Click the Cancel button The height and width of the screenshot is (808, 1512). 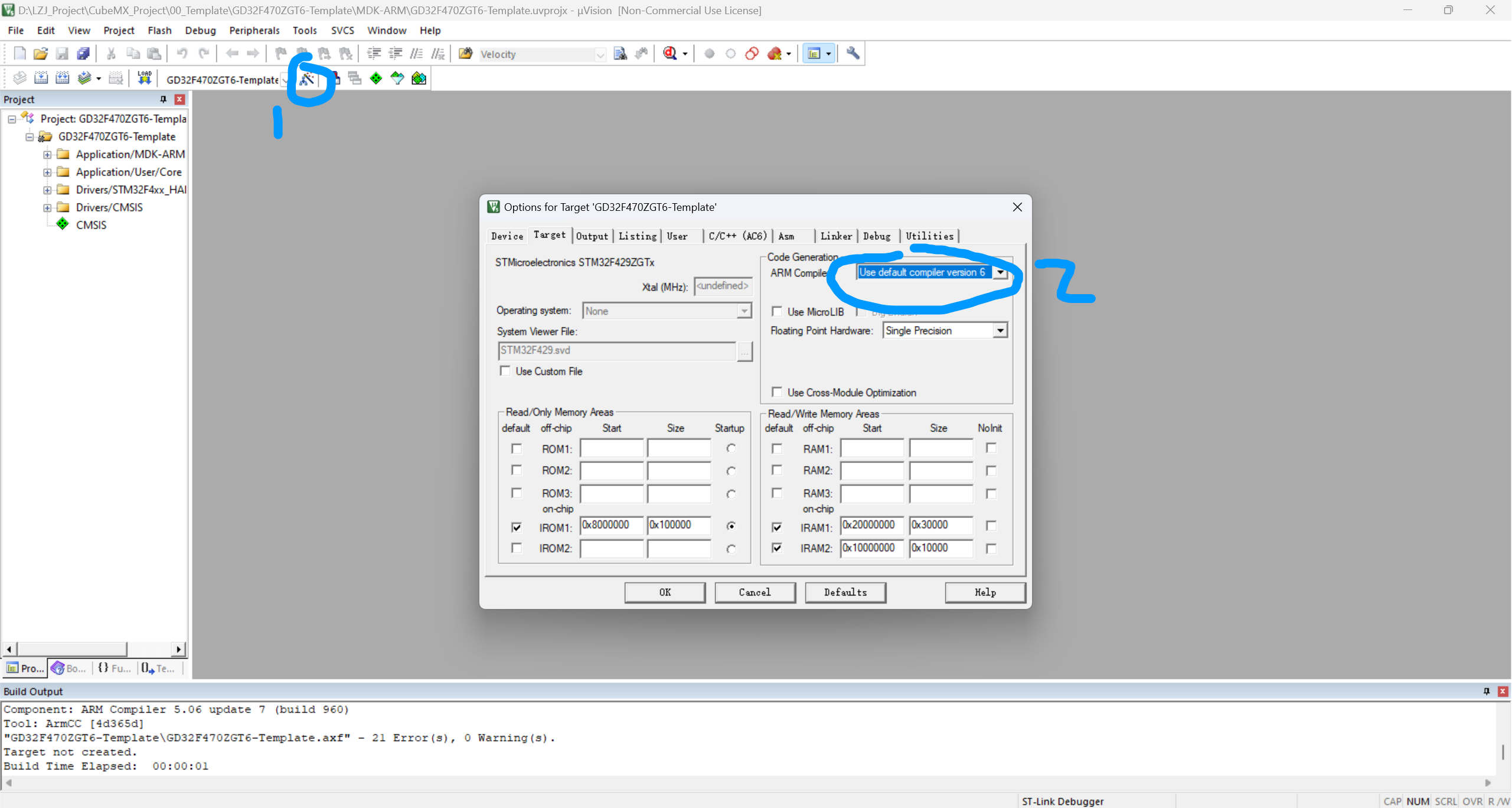pyautogui.click(x=755, y=592)
